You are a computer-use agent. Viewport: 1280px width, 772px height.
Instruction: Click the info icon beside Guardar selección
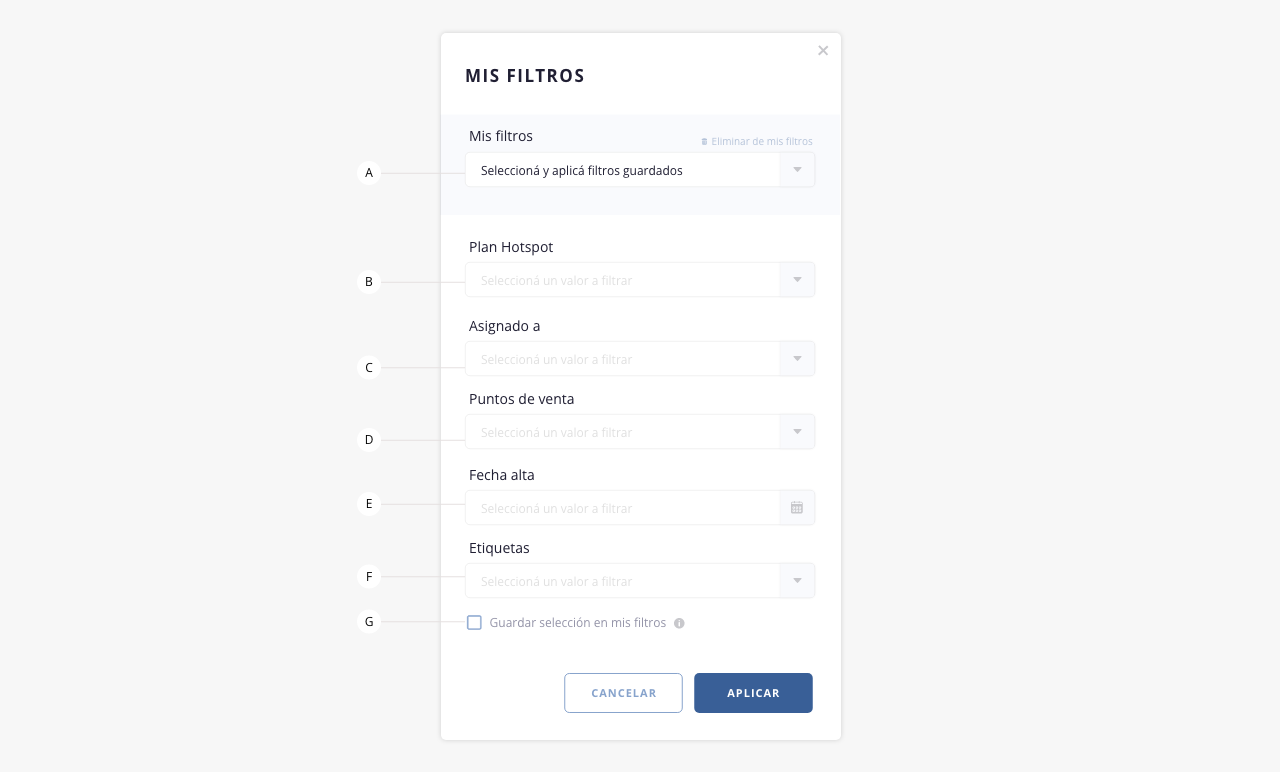pyautogui.click(x=679, y=623)
